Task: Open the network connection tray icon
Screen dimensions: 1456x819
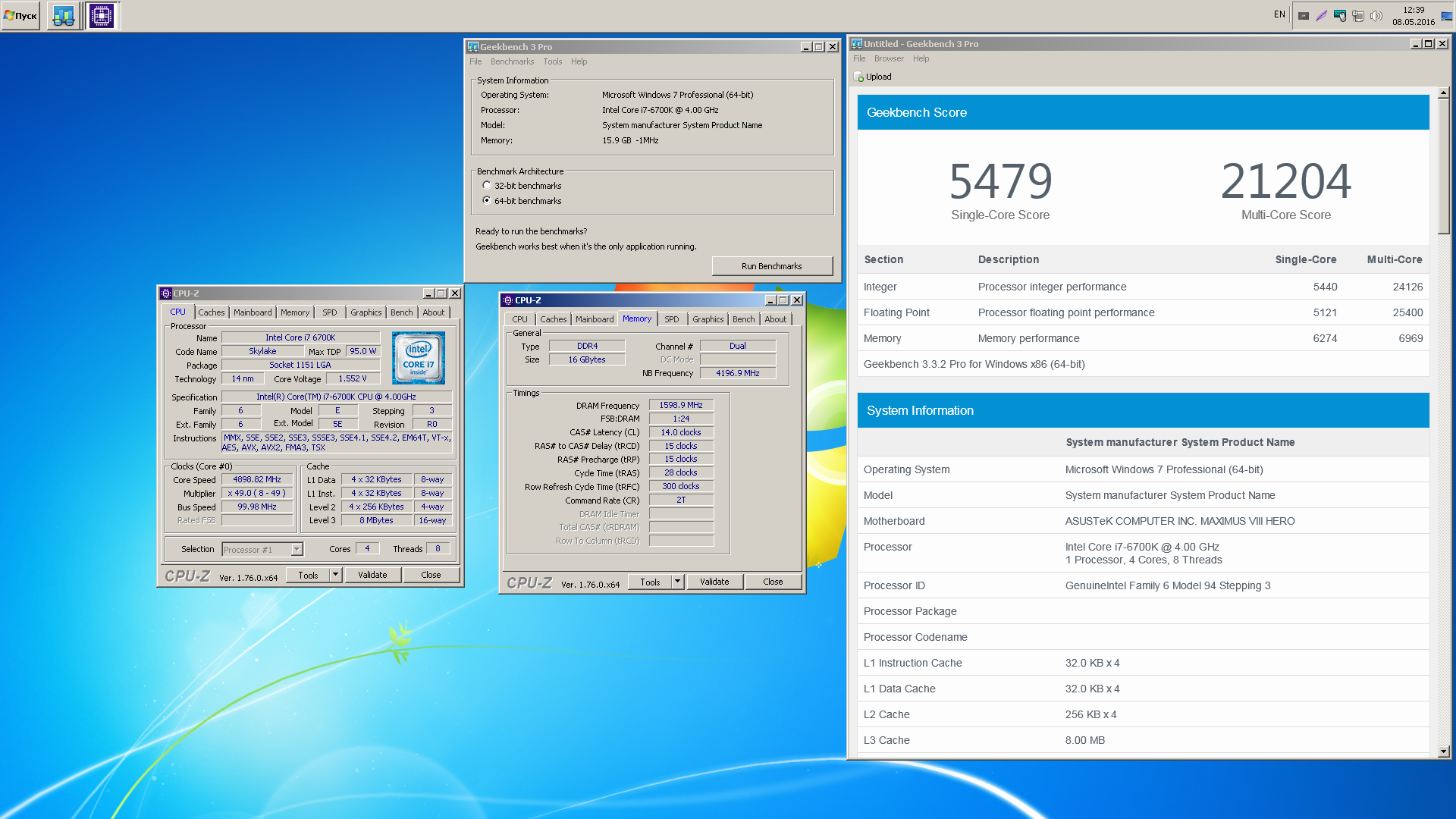Action: (1358, 15)
